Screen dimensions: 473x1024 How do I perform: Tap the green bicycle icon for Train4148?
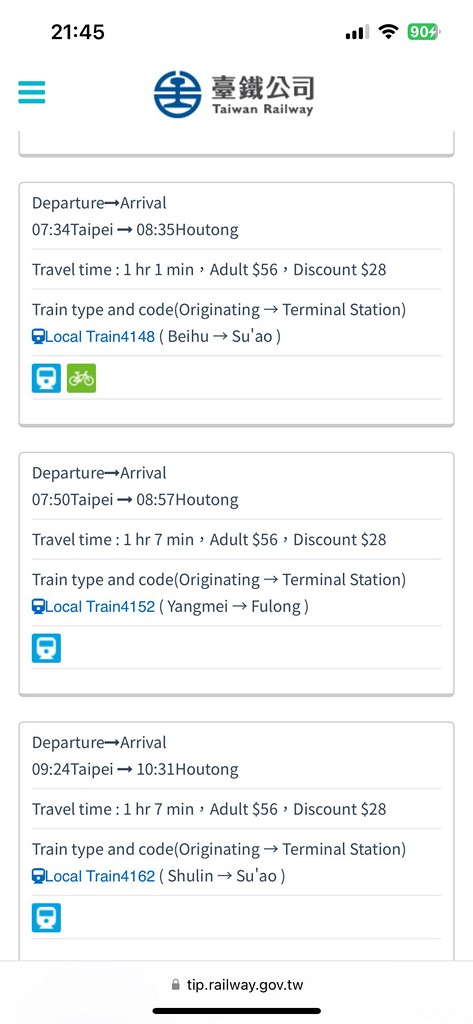(81, 378)
